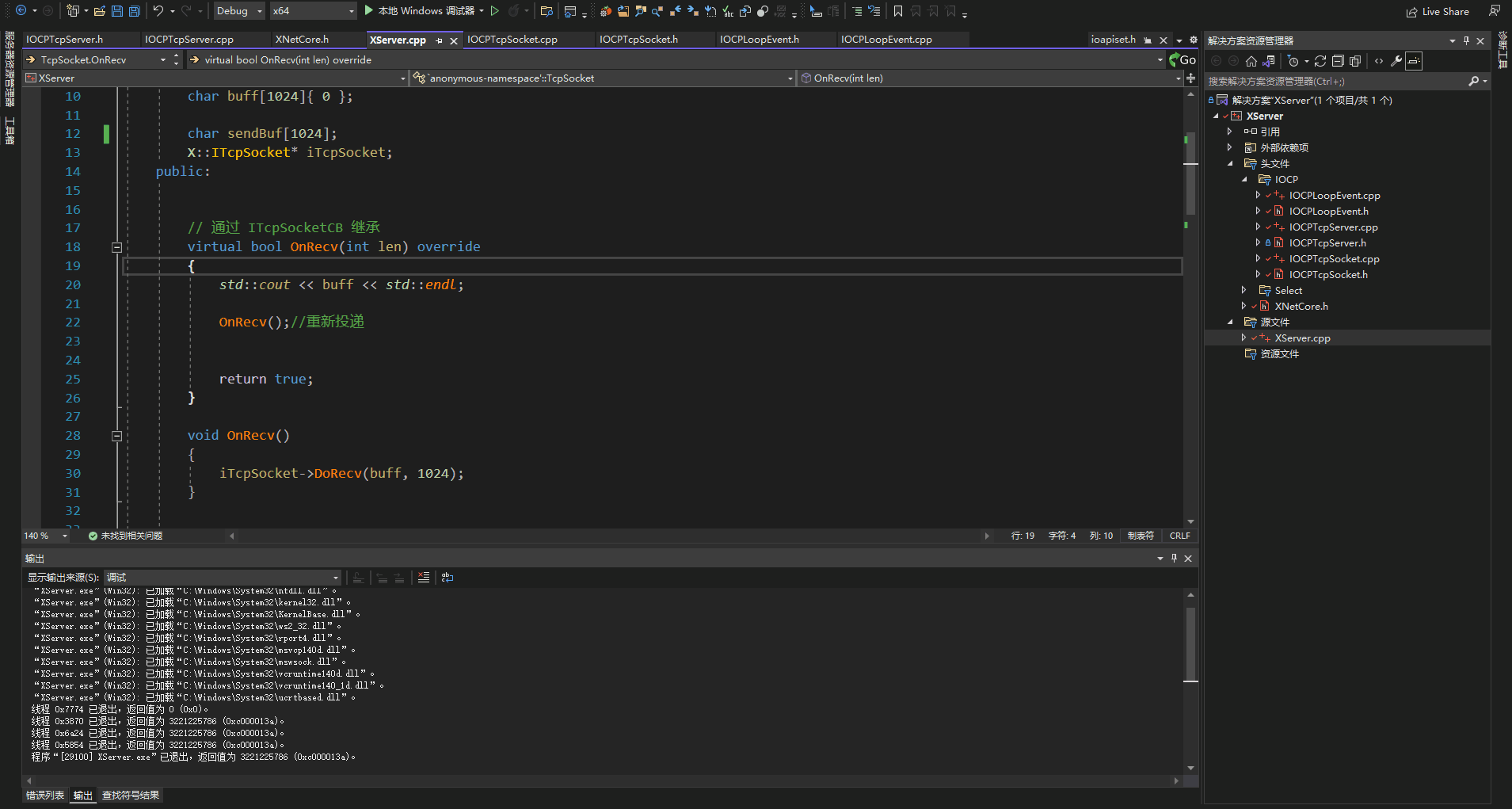Refresh the Solution Explorer with the sync icon
This screenshot has height=809, width=1512.
click(x=1320, y=61)
